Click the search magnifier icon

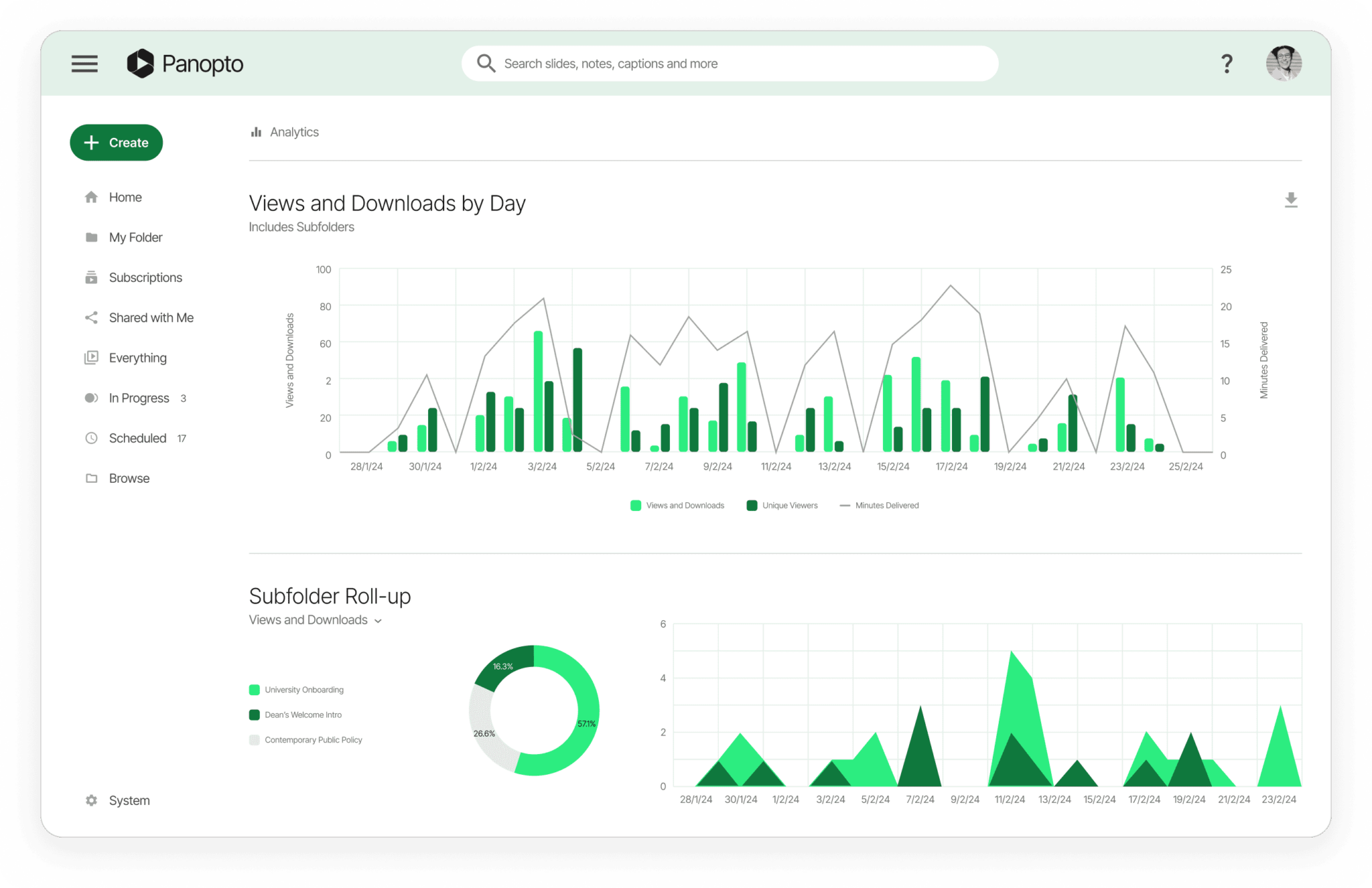coord(486,64)
